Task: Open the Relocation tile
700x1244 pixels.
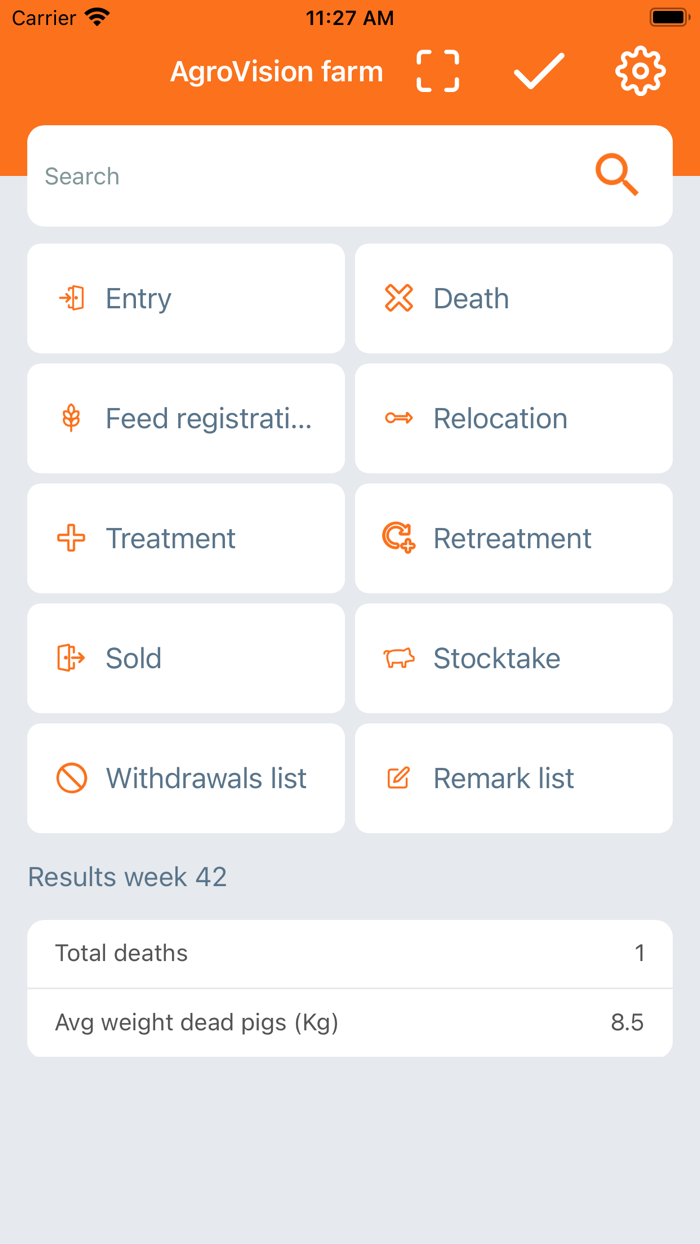Action: point(513,418)
